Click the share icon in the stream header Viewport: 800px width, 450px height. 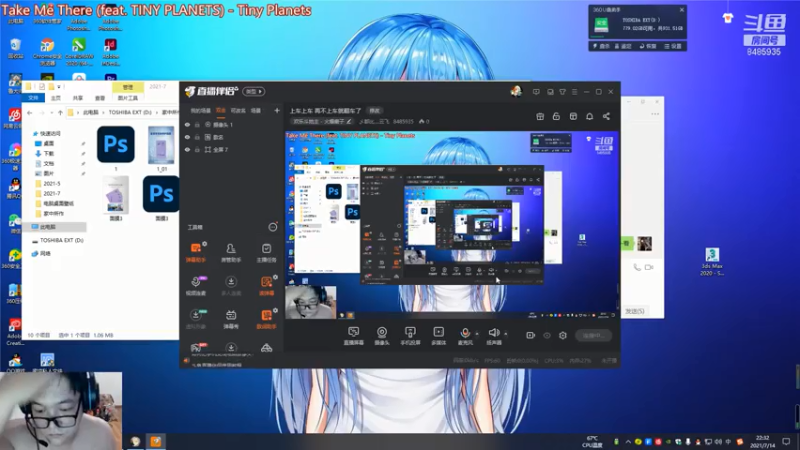click(606, 116)
